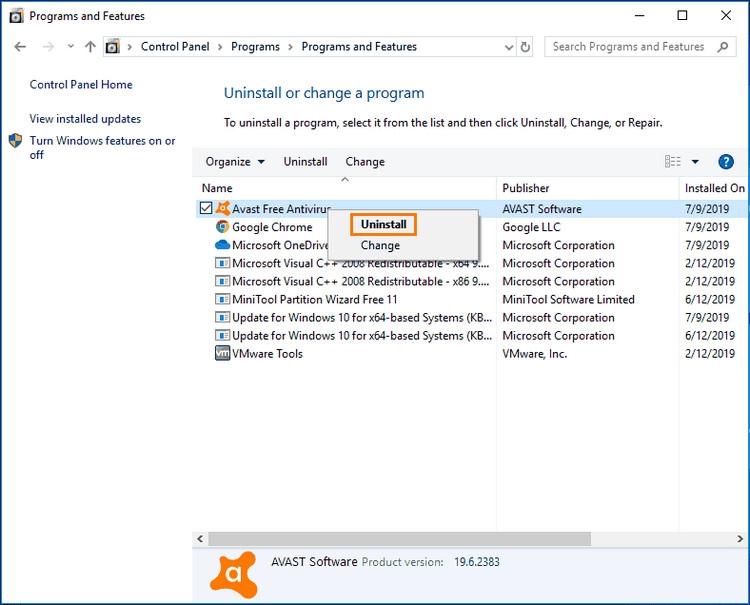Sort by the Installed On column header

click(714, 188)
